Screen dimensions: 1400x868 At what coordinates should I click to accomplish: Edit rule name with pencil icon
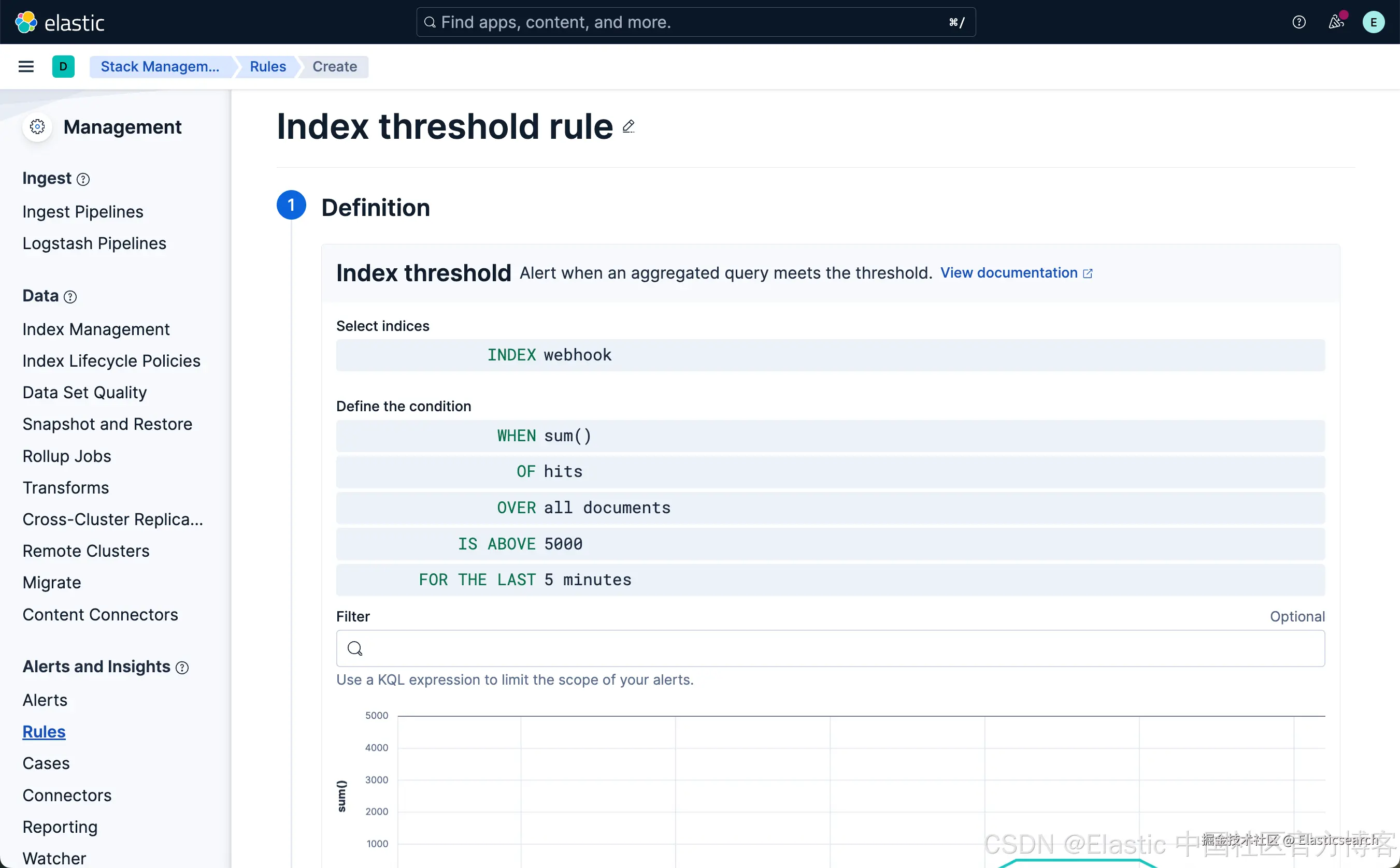pyautogui.click(x=629, y=126)
